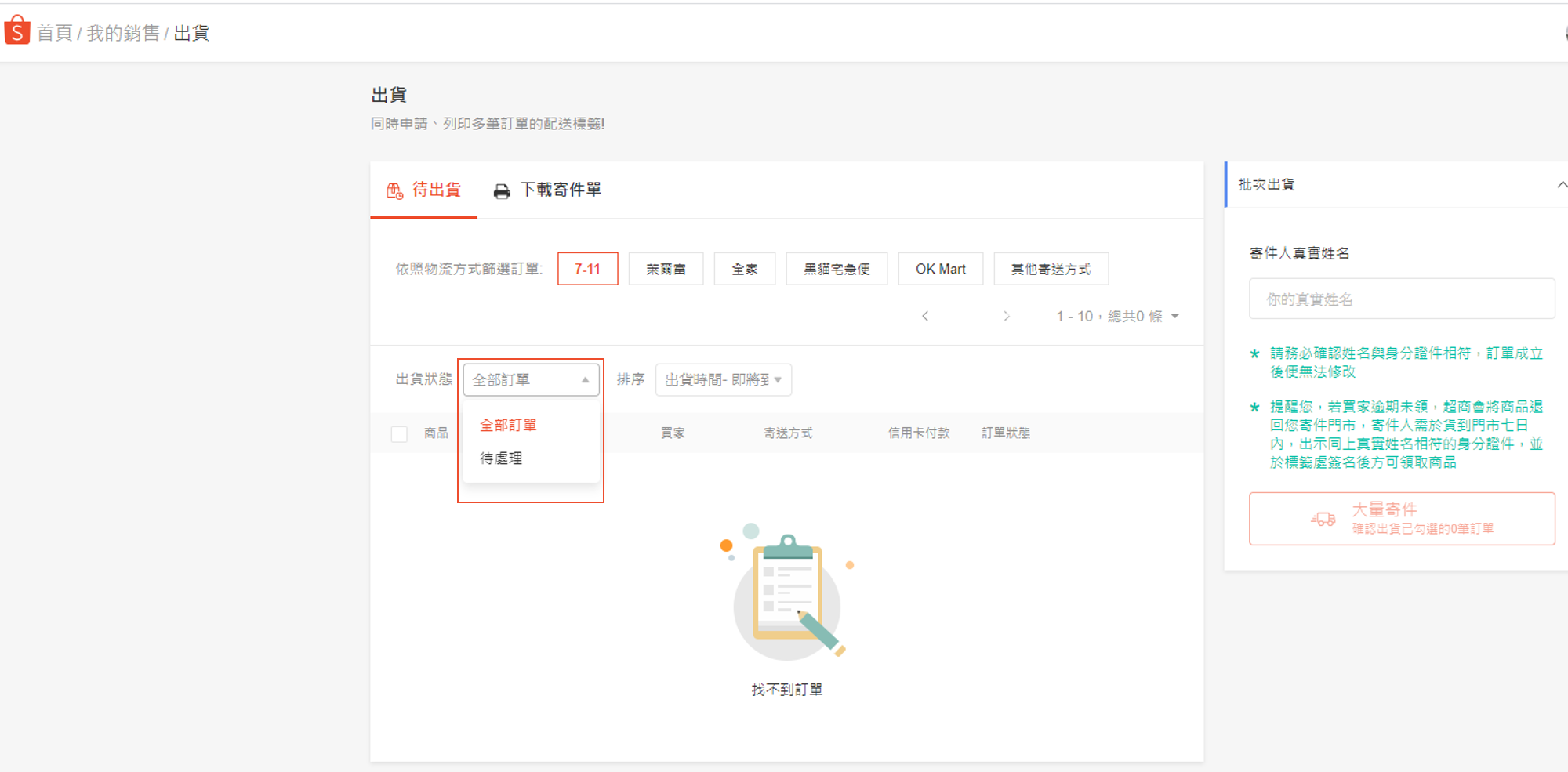Click the 待出貨 tab icon

[x=394, y=190]
